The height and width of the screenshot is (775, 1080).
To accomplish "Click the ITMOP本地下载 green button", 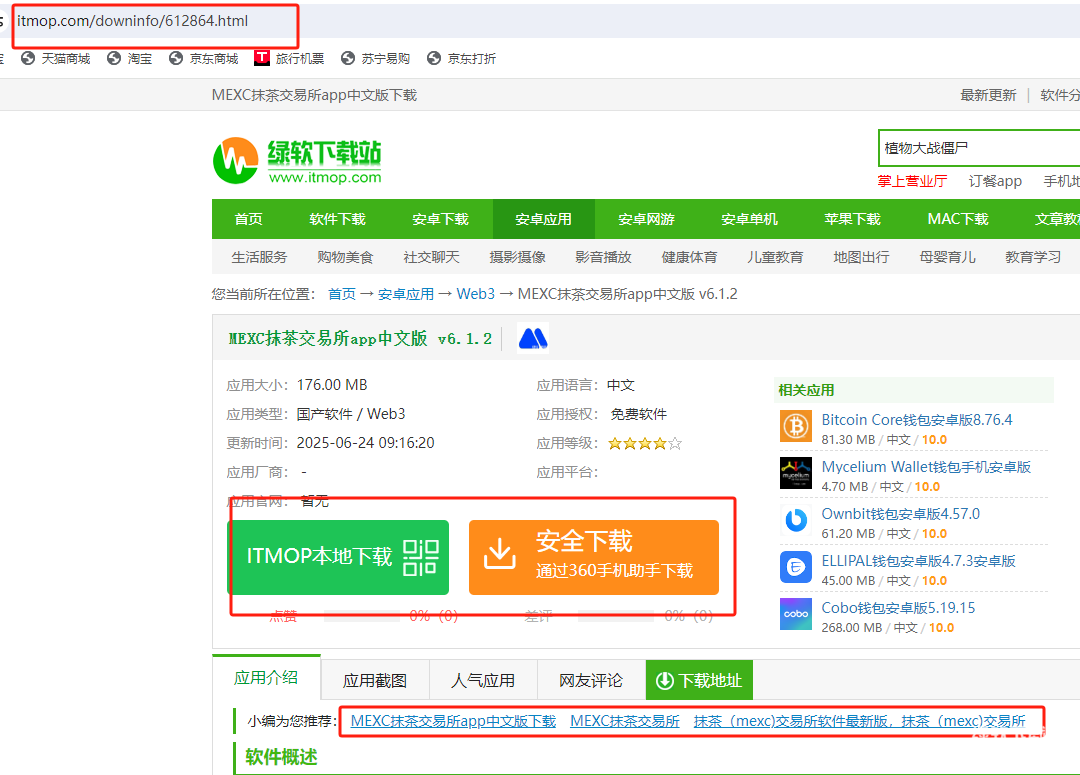I will click(338, 557).
